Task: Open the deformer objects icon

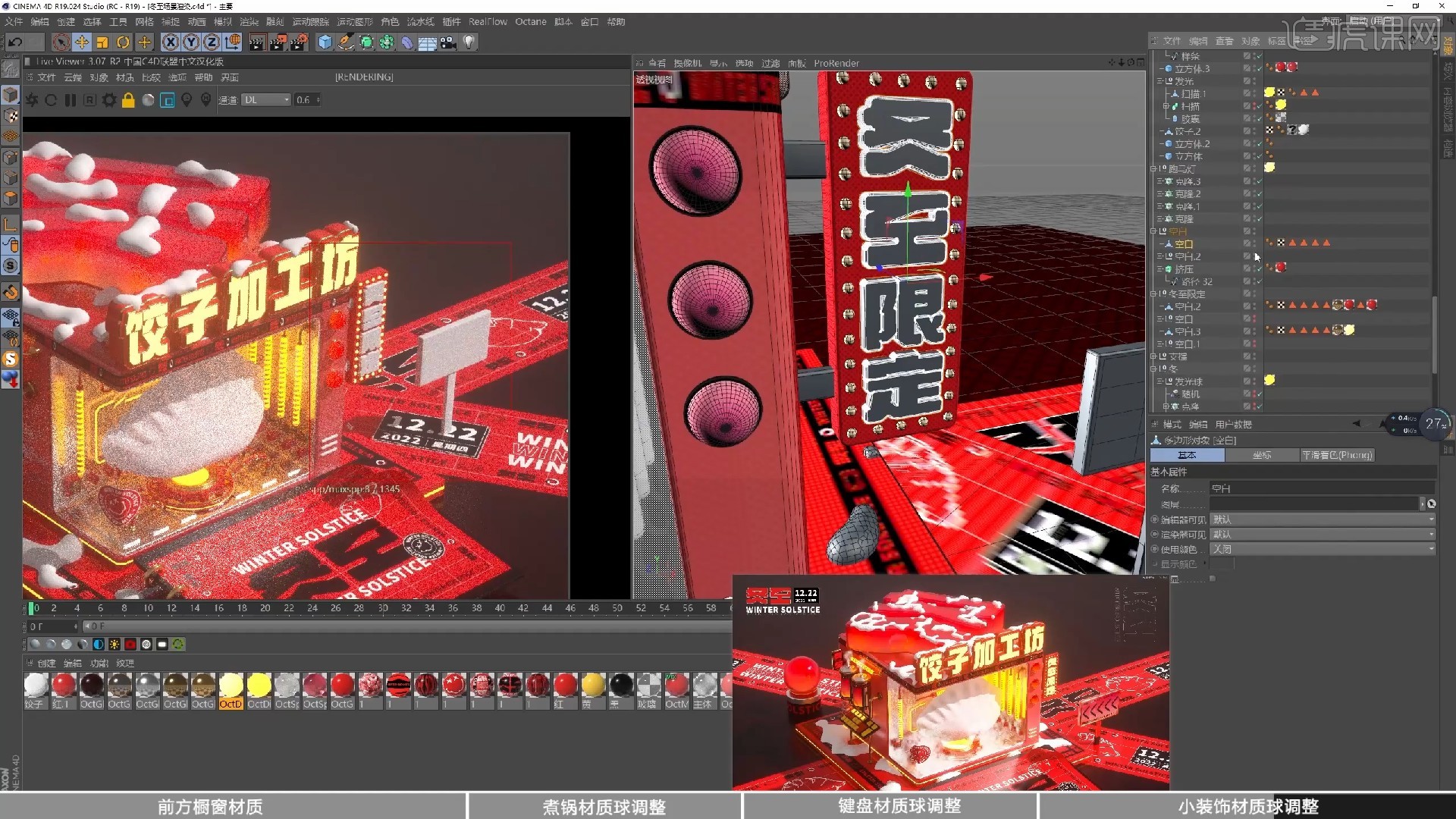Action: (x=407, y=42)
